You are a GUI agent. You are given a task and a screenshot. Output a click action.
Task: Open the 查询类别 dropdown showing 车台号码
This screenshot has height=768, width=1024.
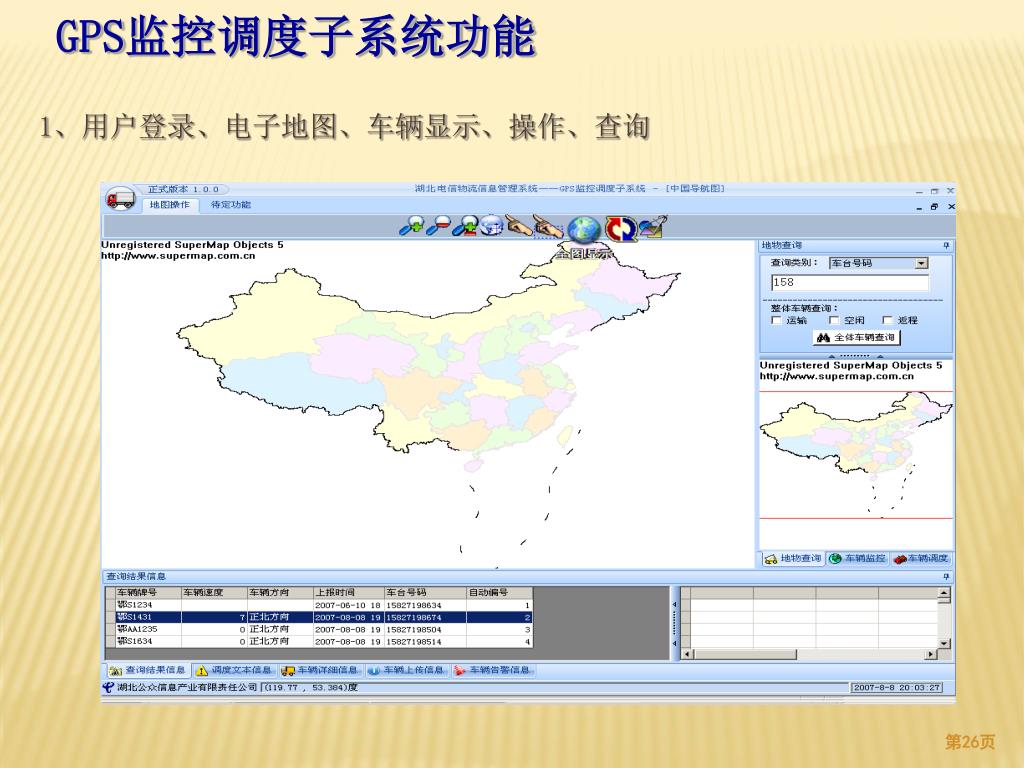pos(878,263)
